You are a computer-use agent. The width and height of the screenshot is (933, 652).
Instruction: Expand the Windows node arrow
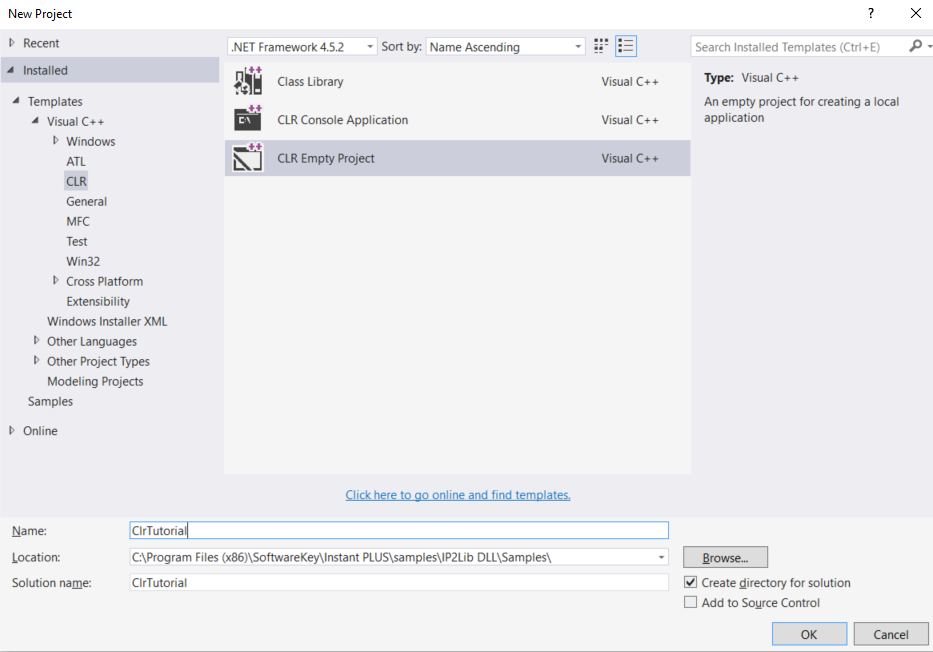tap(56, 140)
